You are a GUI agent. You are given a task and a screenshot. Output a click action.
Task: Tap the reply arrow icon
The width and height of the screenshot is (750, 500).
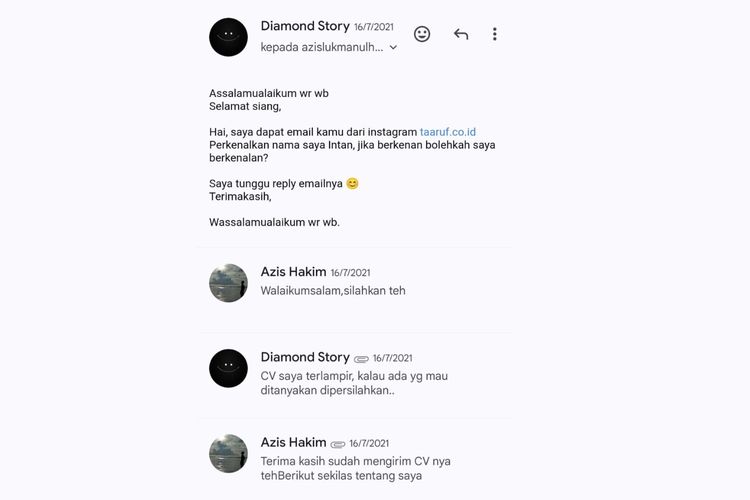(x=461, y=34)
